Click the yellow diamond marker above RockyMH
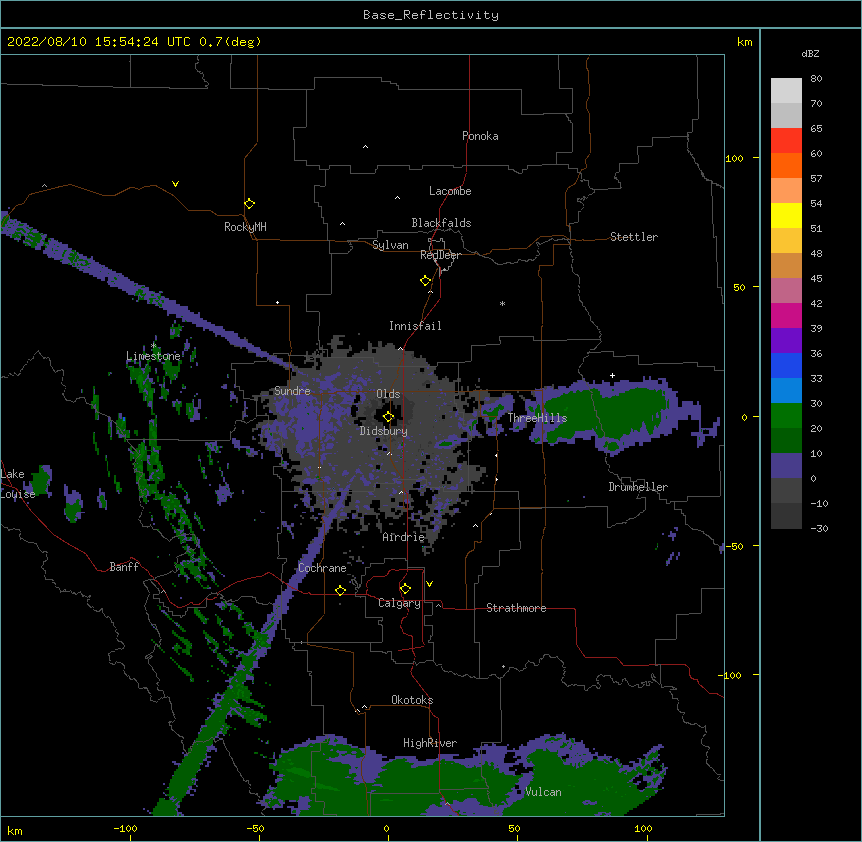Viewport: 862px width, 842px height. tap(249, 204)
